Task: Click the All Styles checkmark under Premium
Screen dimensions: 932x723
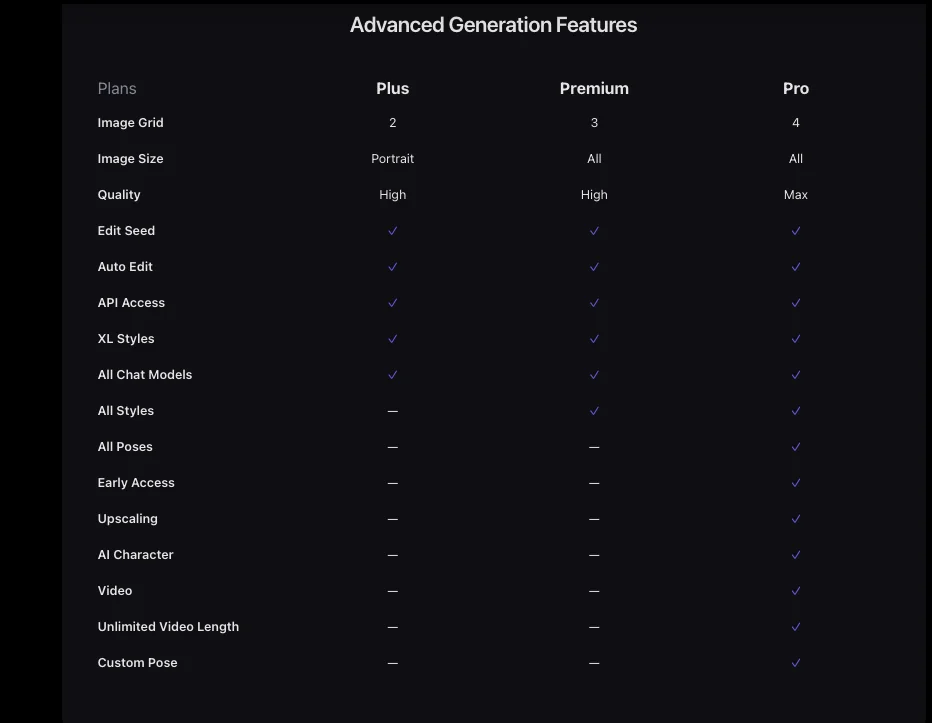Action: pyautogui.click(x=594, y=411)
